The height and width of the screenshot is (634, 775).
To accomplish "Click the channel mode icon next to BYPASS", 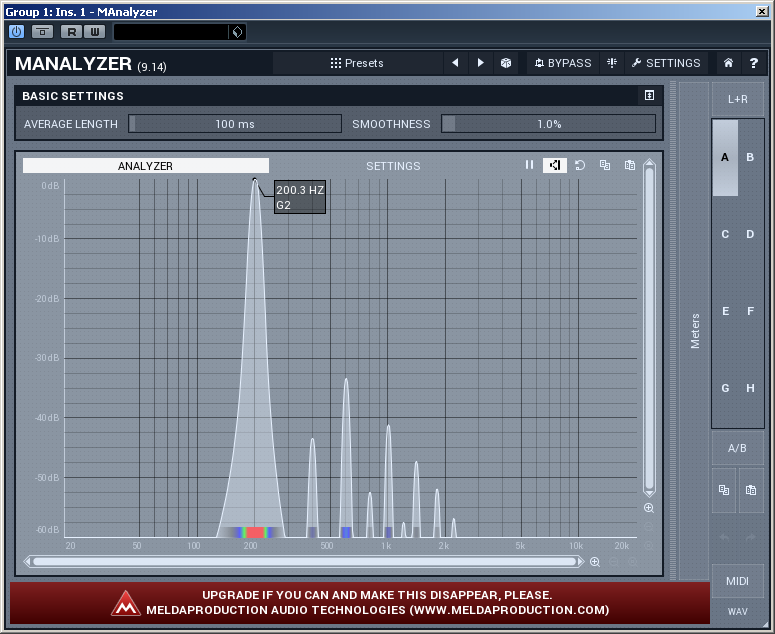I will (x=612, y=63).
